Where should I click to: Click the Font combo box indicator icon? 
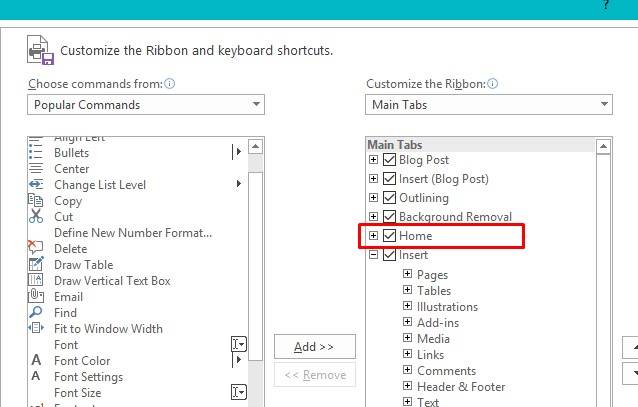239,344
